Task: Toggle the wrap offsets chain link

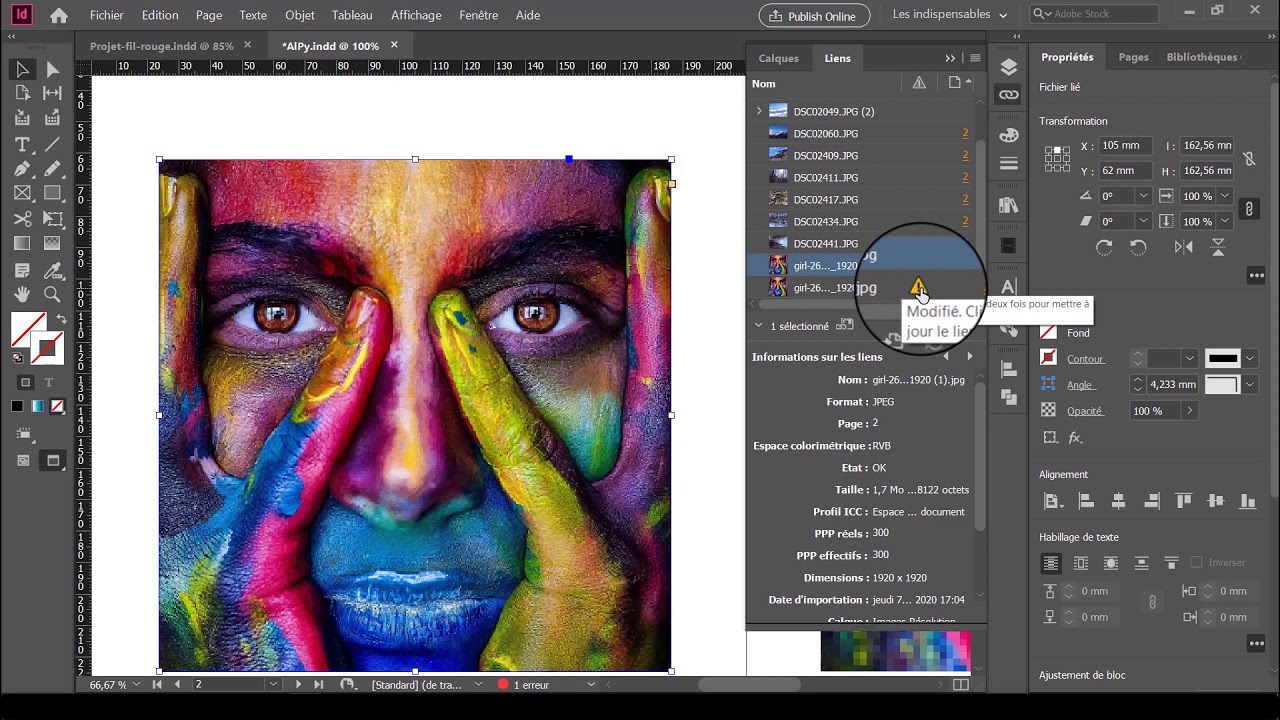Action: [x=1152, y=602]
